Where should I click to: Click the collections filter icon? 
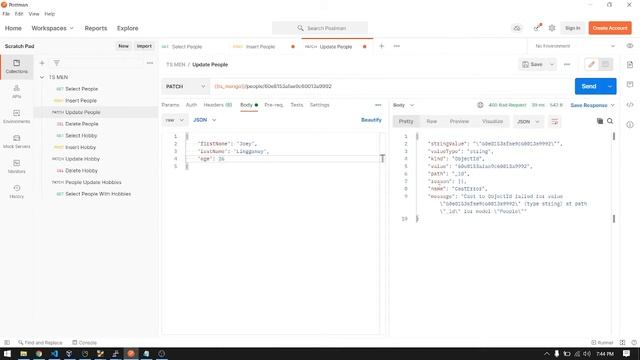pyautogui.click(x=57, y=63)
